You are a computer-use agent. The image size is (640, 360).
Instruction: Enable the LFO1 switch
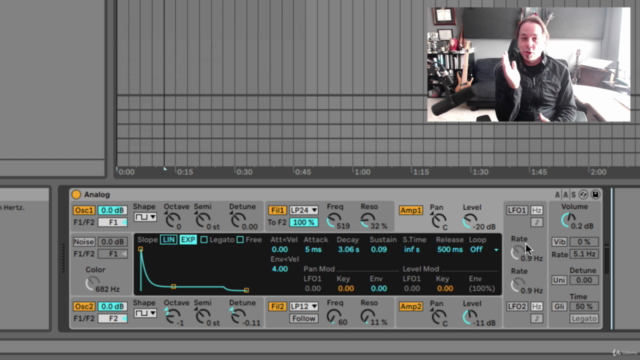517,210
